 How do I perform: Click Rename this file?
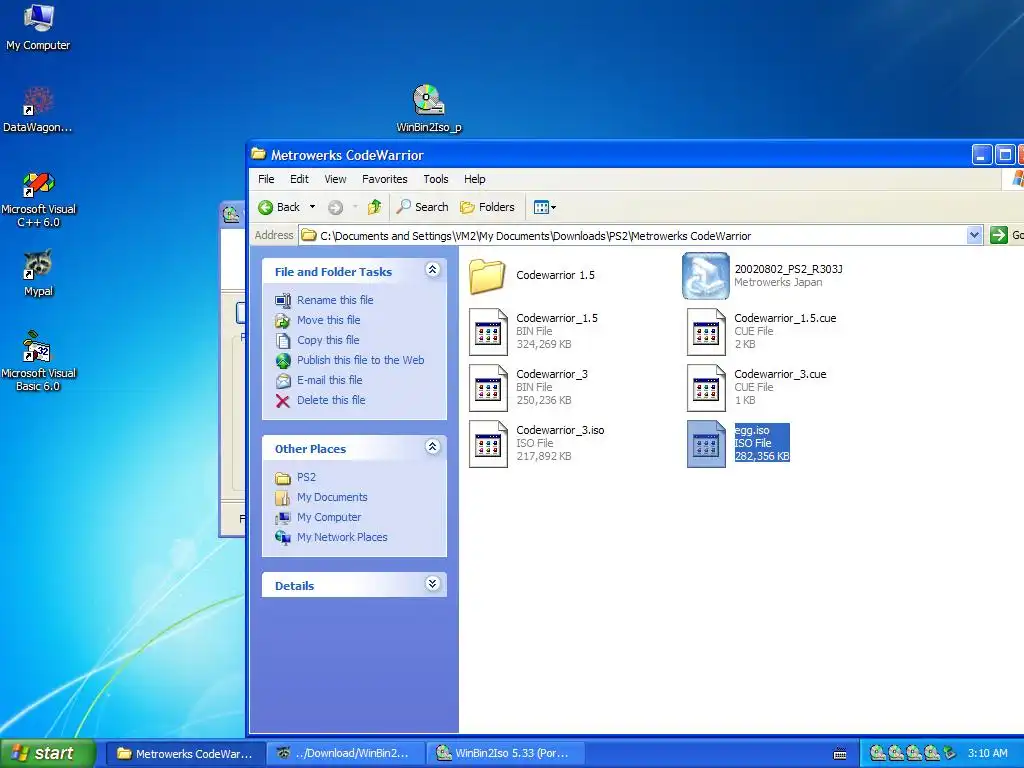point(335,300)
